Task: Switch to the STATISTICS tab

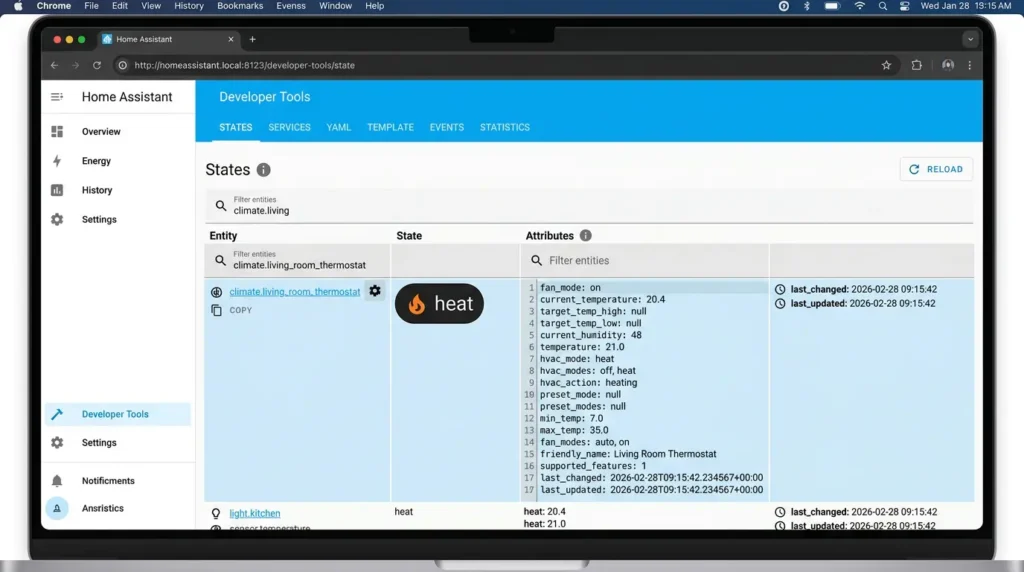Action: coord(505,127)
